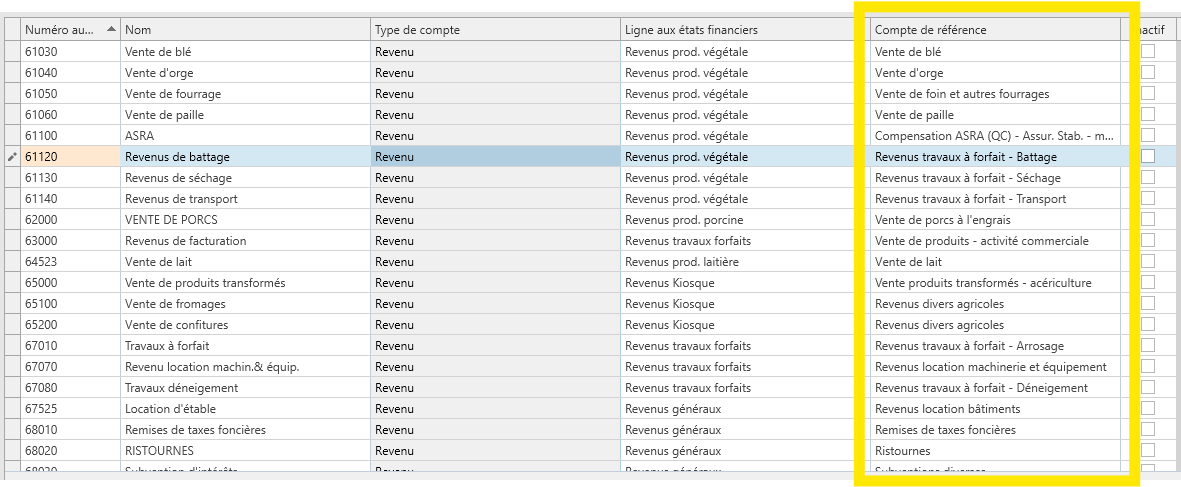Select Revenus travaux à forfait - Arrosage

(x=994, y=345)
